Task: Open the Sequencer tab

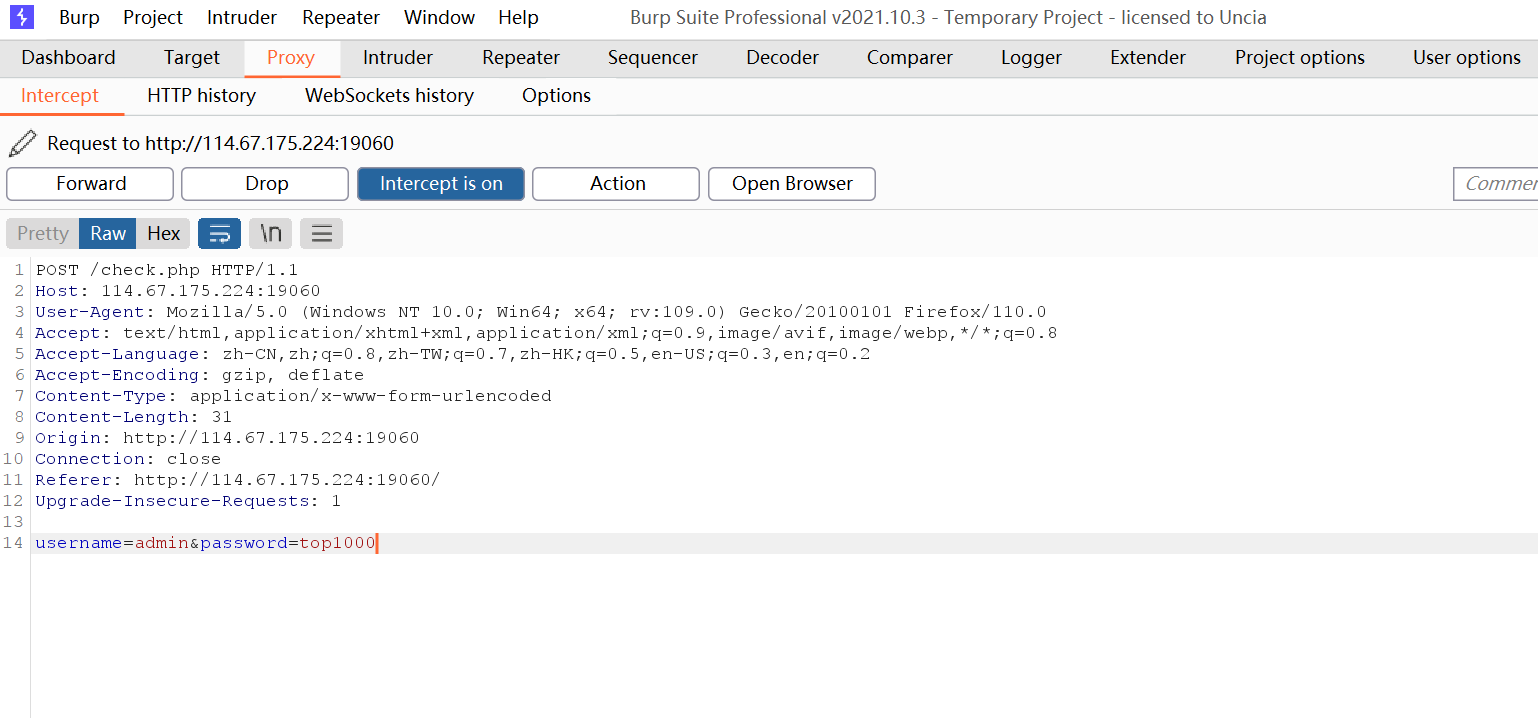Action: [653, 58]
